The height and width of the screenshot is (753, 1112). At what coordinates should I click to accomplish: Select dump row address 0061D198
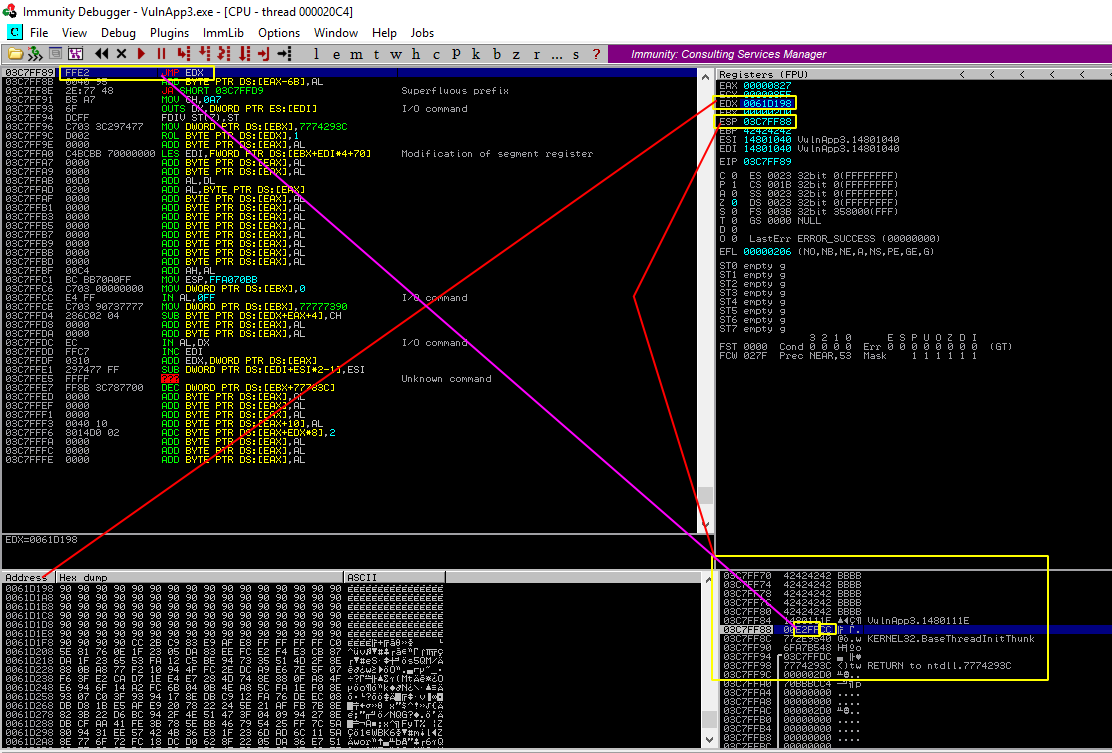[x=29, y=589]
